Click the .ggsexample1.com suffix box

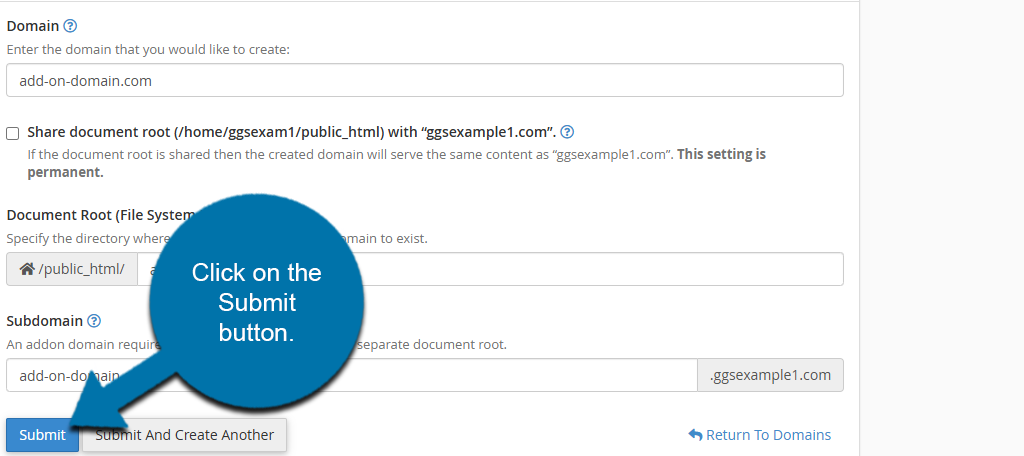click(770, 375)
